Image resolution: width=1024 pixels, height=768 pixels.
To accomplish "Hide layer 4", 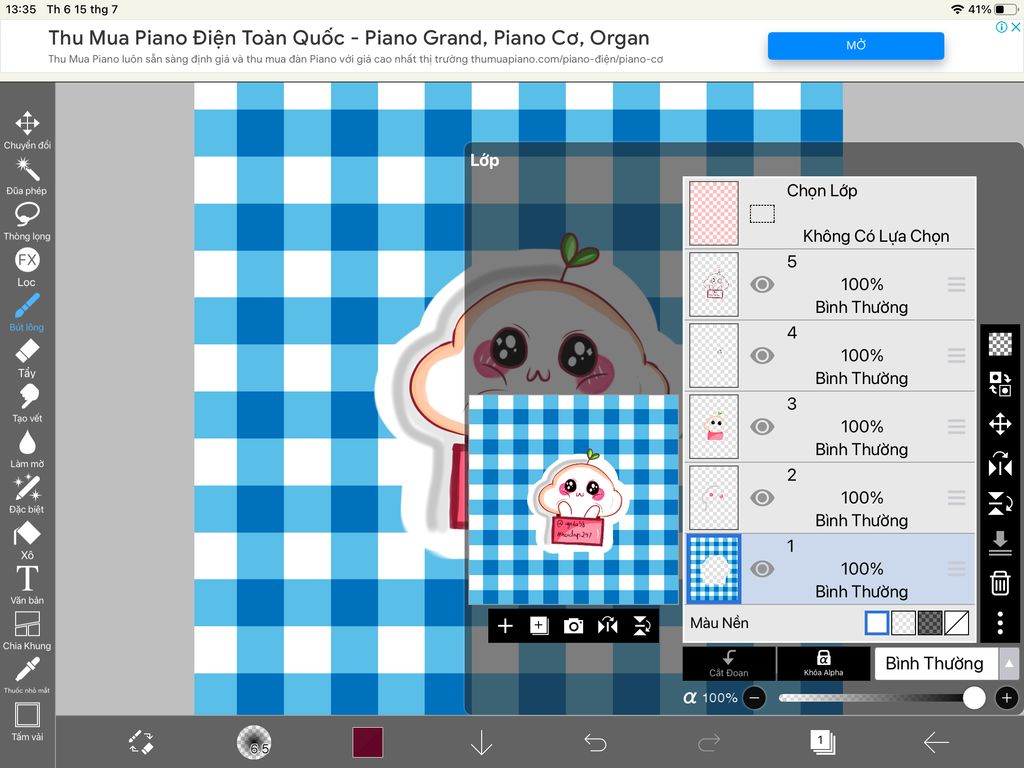I will click(x=762, y=356).
